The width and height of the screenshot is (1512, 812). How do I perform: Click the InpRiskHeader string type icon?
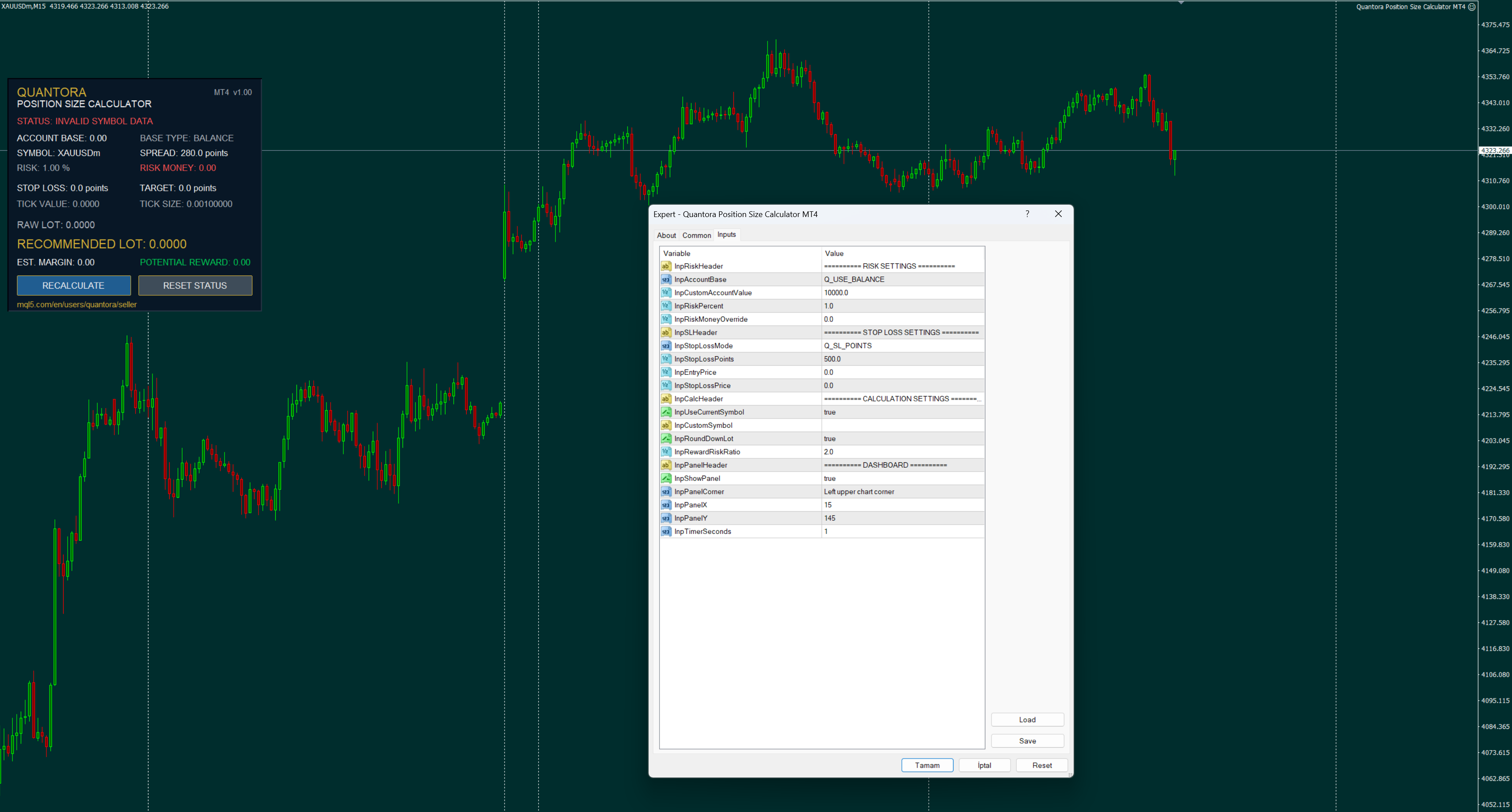click(665, 266)
